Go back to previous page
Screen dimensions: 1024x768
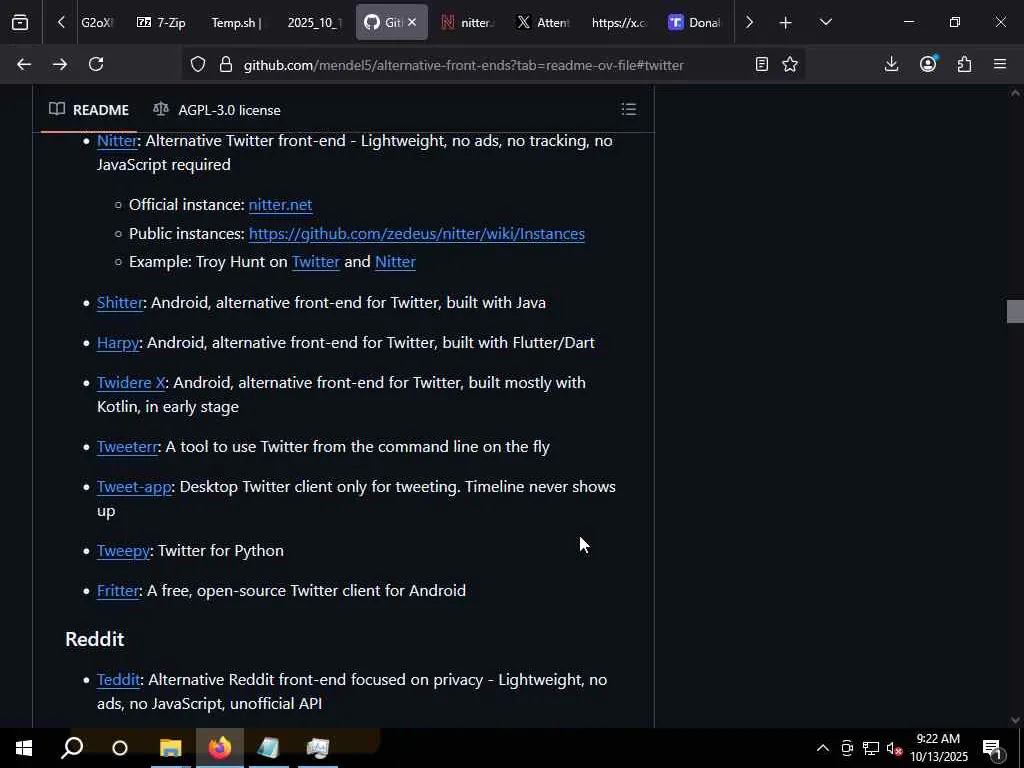pos(24,65)
